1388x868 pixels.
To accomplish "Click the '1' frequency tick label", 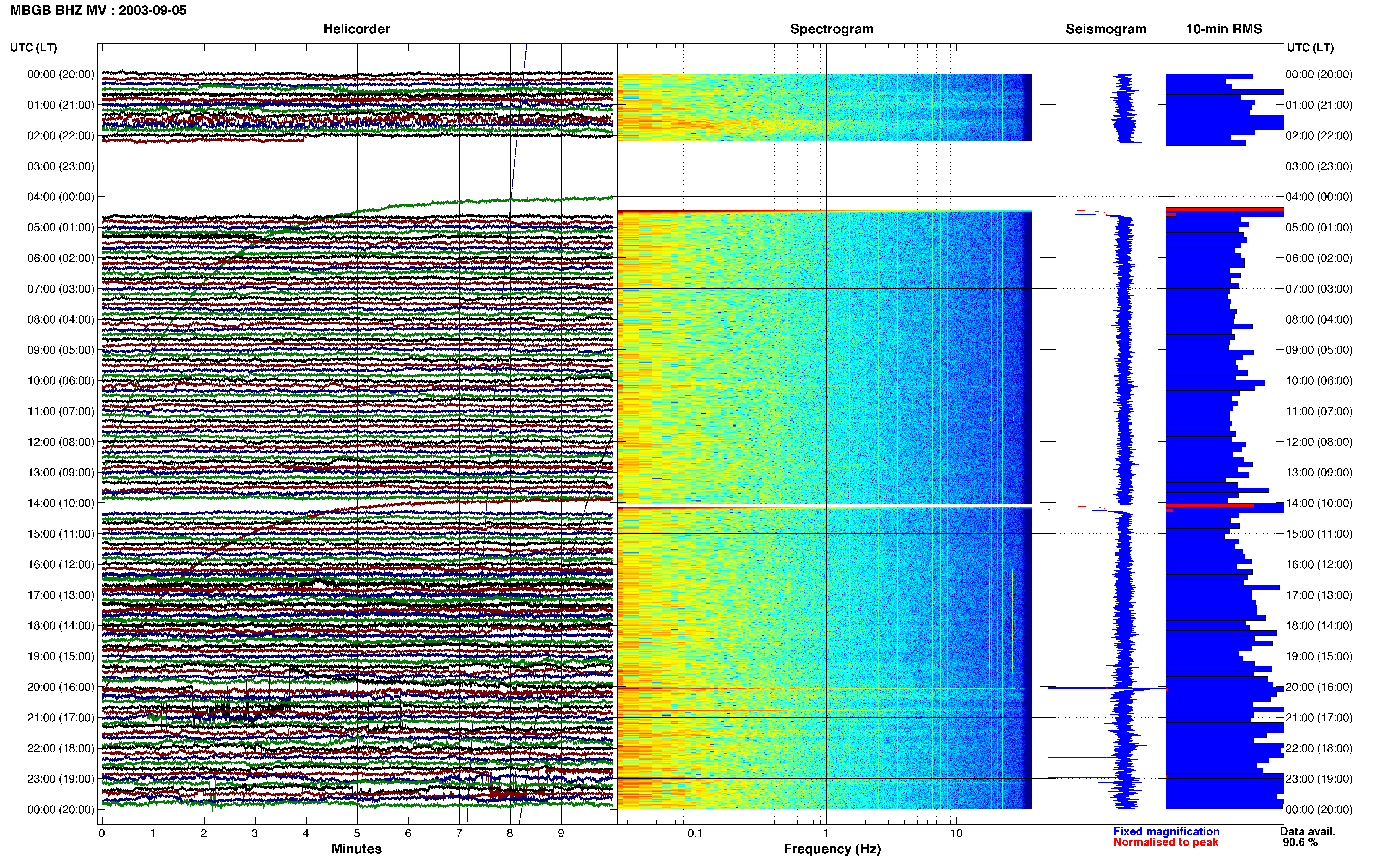I will tap(826, 833).
